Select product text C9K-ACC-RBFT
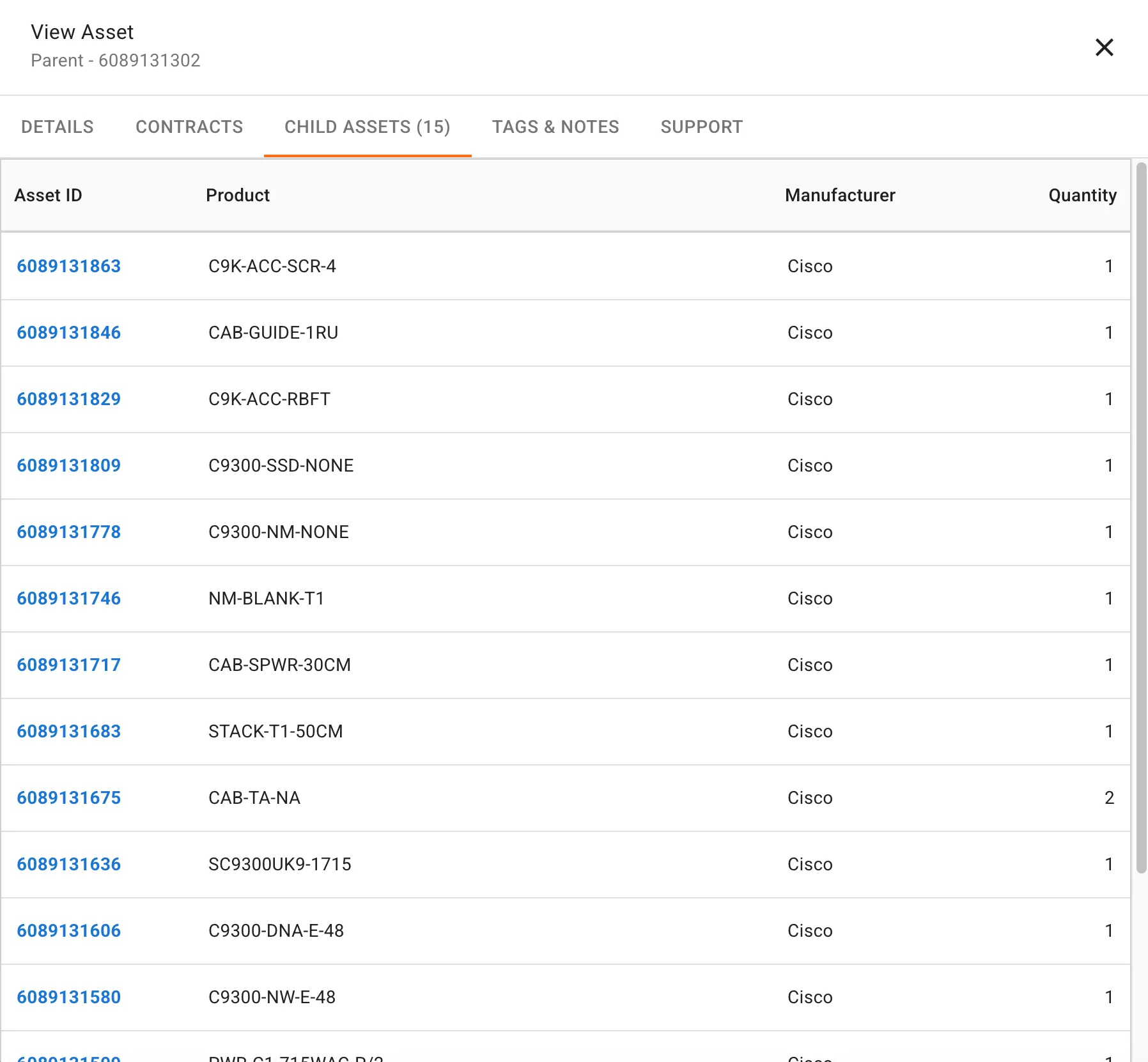The height and width of the screenshot is (1062, 1148). pyautogui.click(x=270, y=399)
